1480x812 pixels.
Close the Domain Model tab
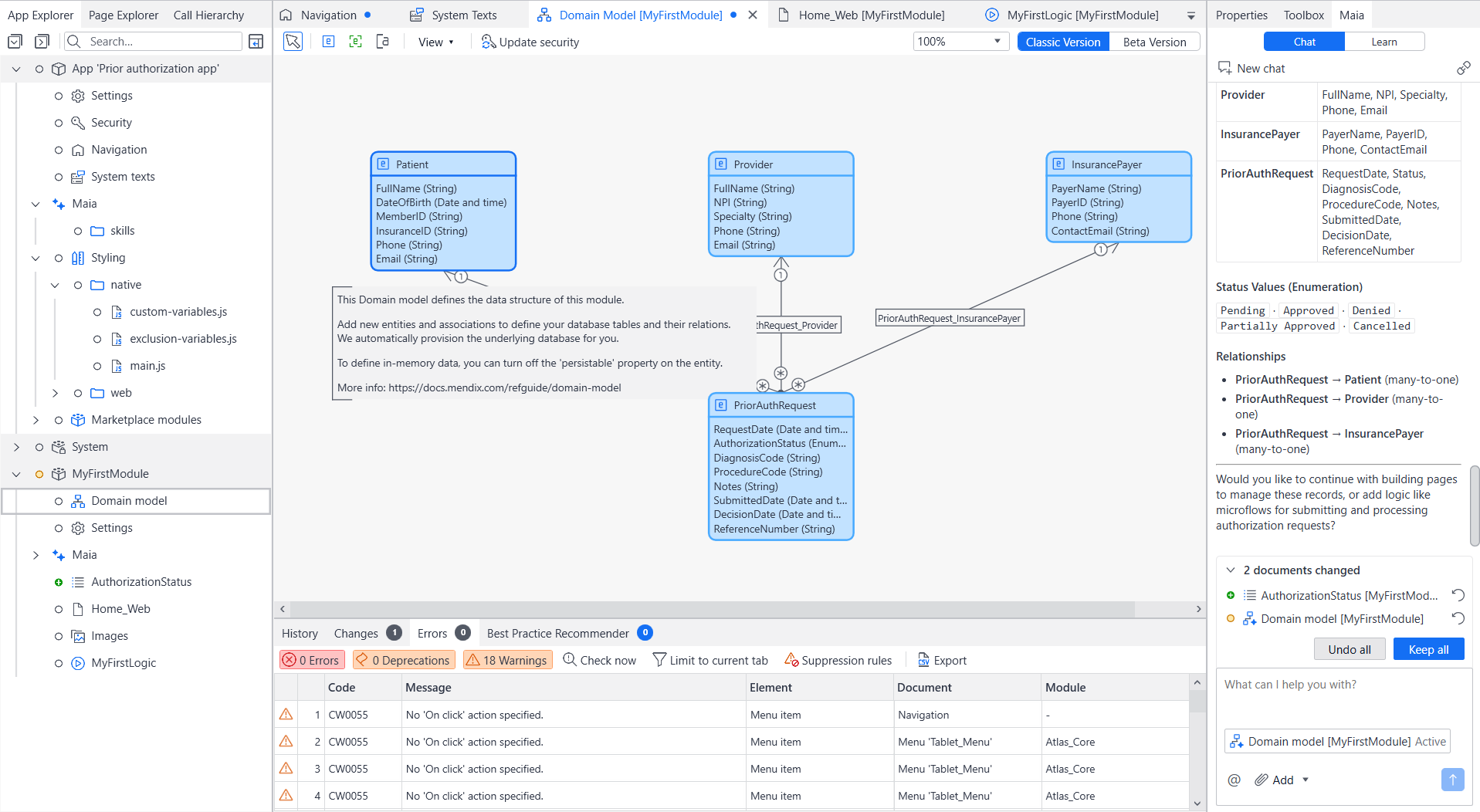[x=753, y=15]
